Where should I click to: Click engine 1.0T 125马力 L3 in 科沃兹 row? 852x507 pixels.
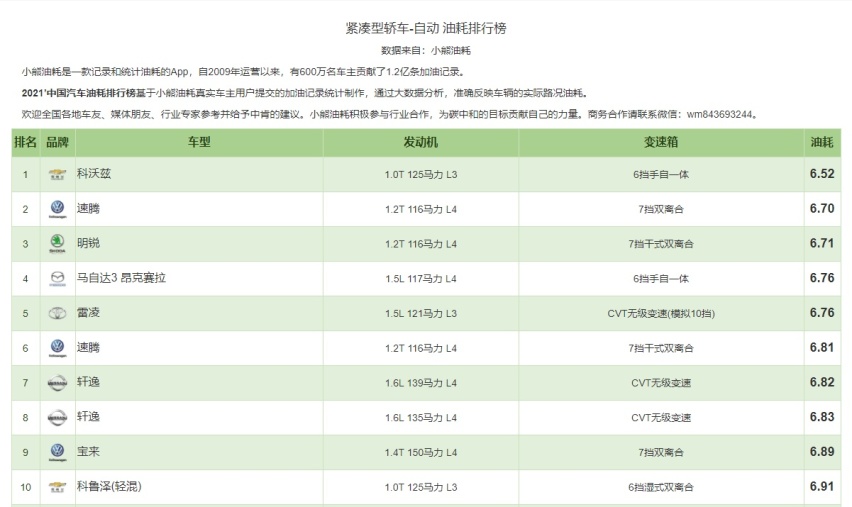click(421, 175)
